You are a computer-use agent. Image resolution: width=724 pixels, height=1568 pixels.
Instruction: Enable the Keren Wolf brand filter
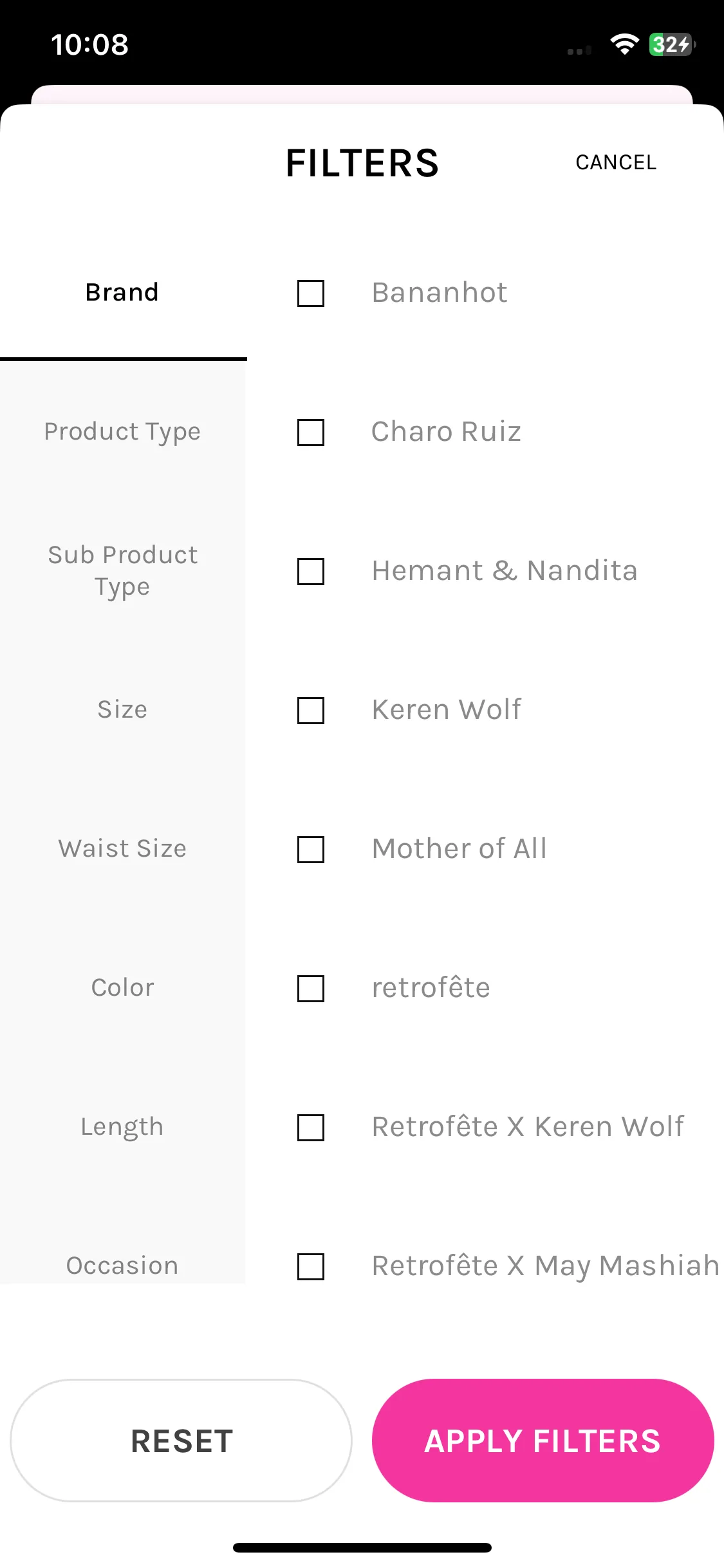(x=310, y=711)
